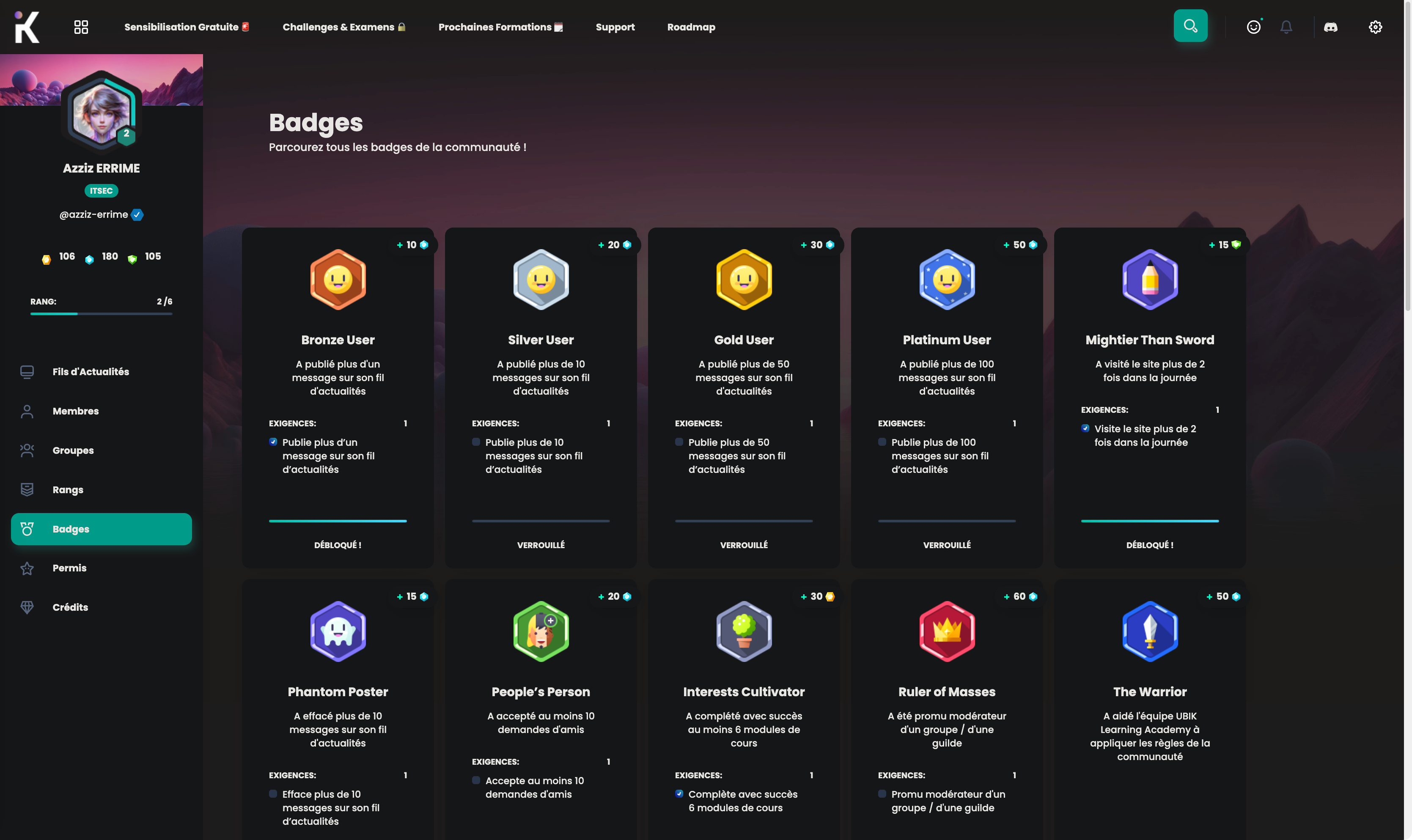The height and width of the screenshot is (840, 1412).
Task: Click the page vertical scrollbar
Action: click(x=1408, y=156)
